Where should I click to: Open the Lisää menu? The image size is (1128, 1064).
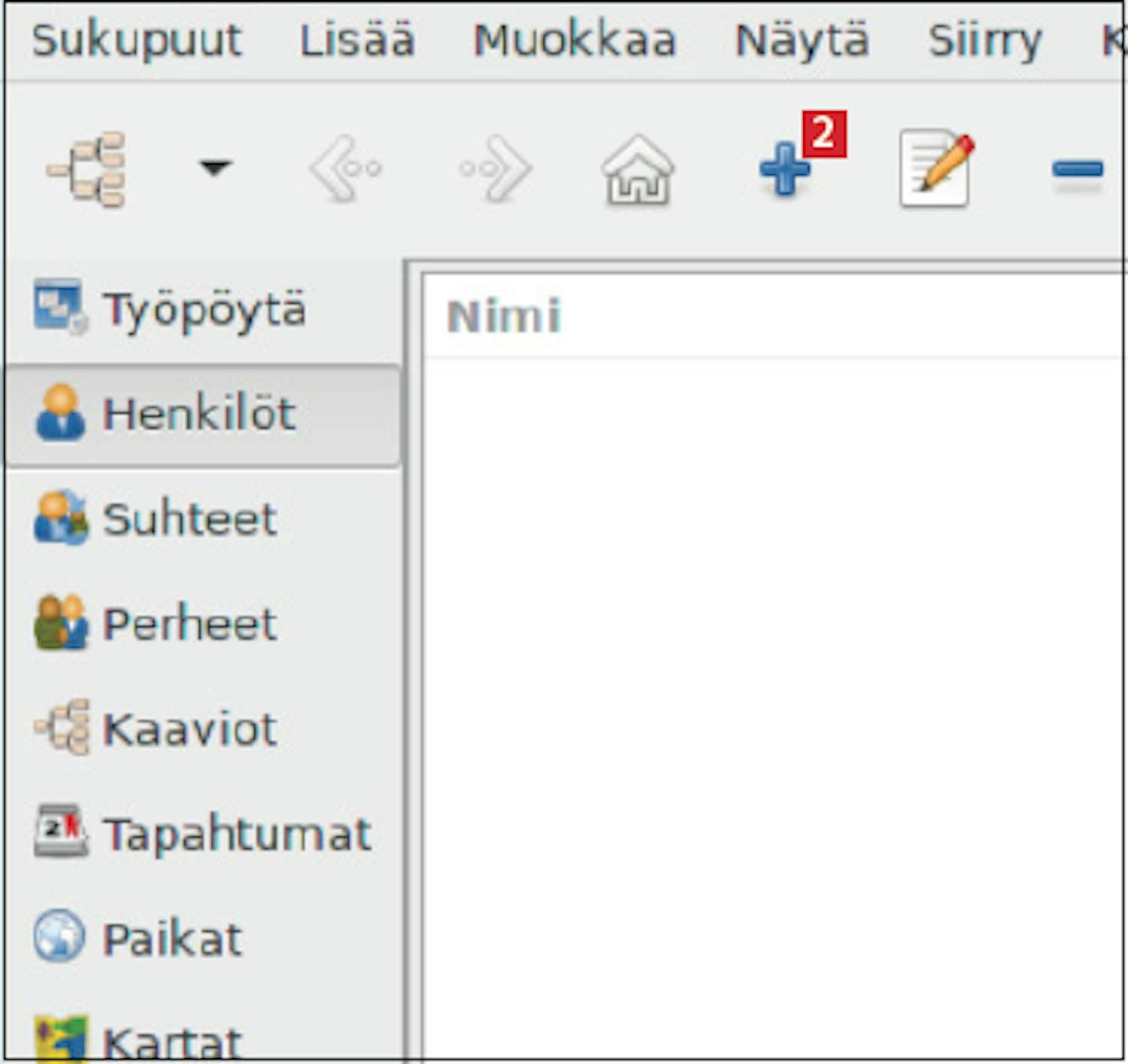pyautogui.click(x=357, y=40)
